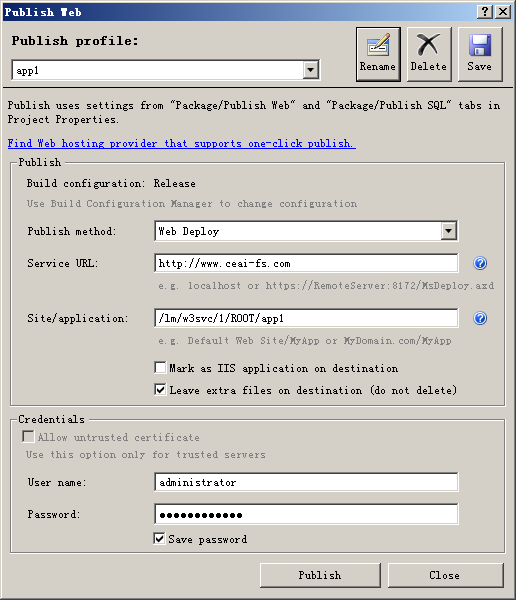Screen dimensions: 516x600
Task: Click the Publish button
Action: (x=320, y=575)
